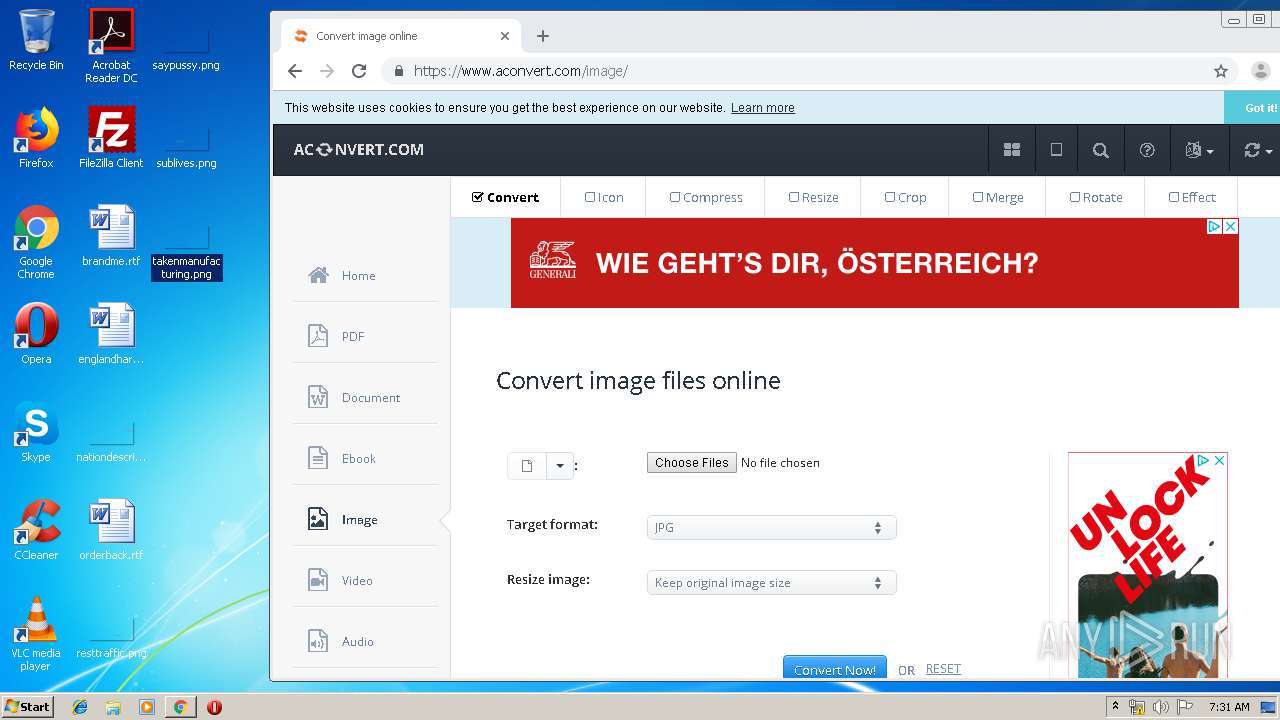
Task: Open a new browser tab
Action: [542, 36]
